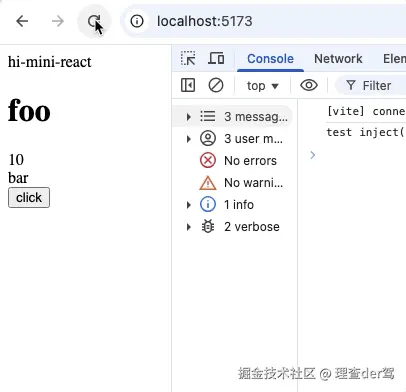
Task: Click the console Filter field
Action: pyautogui.click(x=371, y=86)
